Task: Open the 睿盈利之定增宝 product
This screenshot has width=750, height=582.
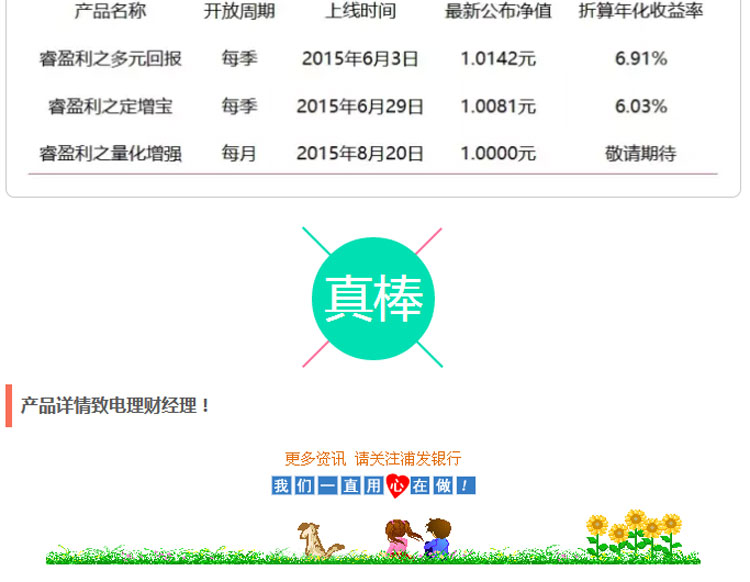Action: [110, 106]
